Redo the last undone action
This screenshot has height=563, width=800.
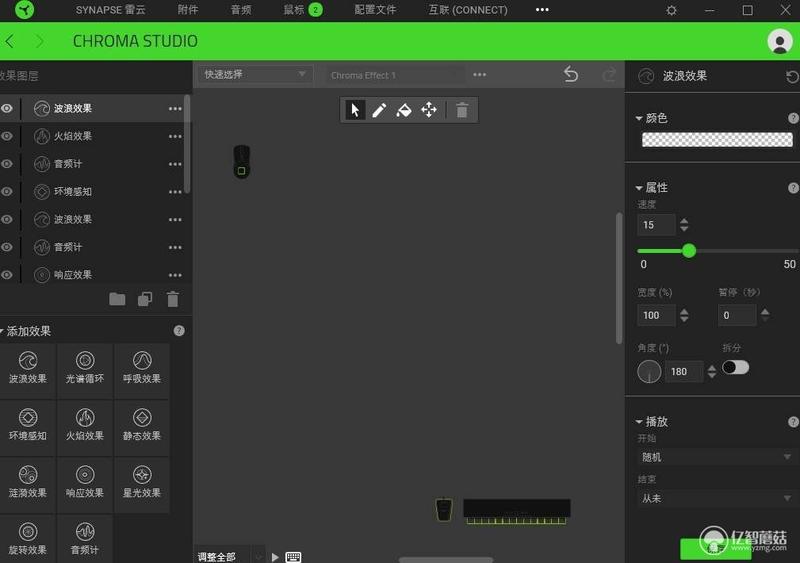[609, 75]
